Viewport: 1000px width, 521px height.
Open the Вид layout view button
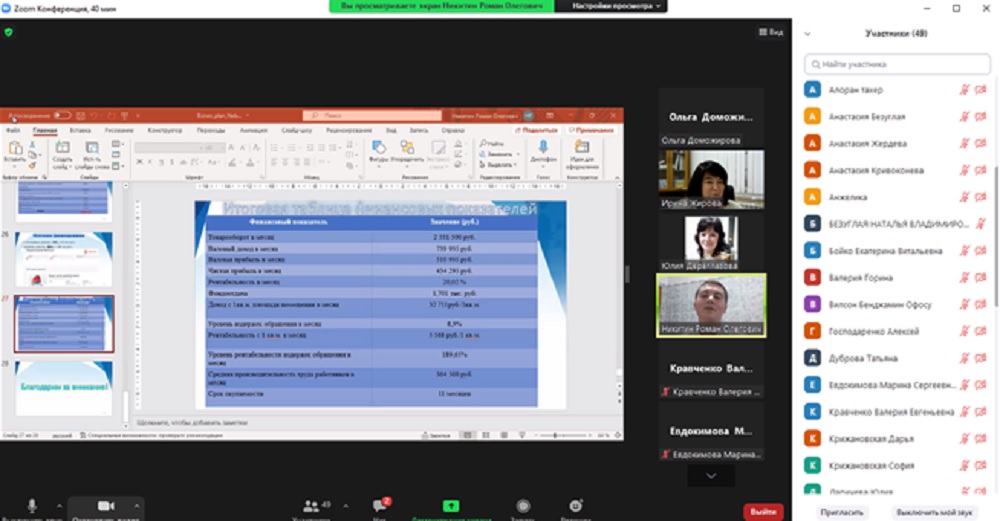coord(770,32)
